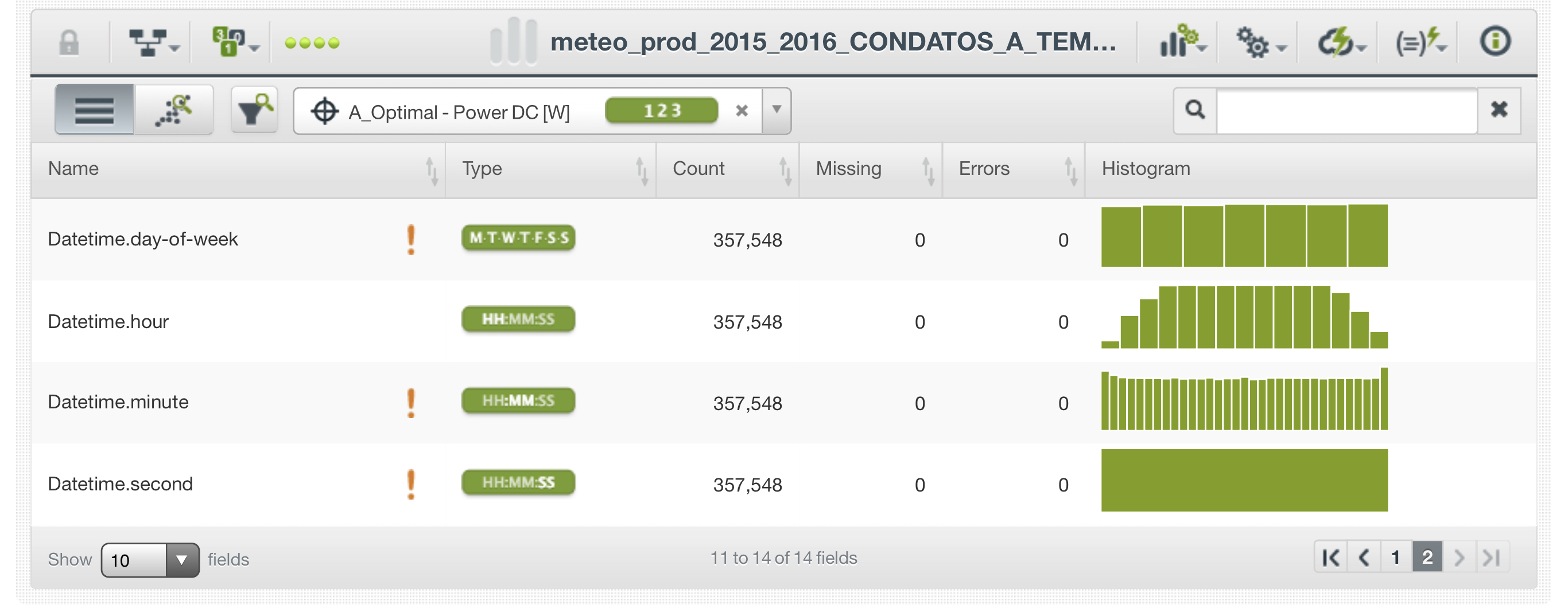Open the scripting formula lightning menu
1568x616 pixels.
1419,42
